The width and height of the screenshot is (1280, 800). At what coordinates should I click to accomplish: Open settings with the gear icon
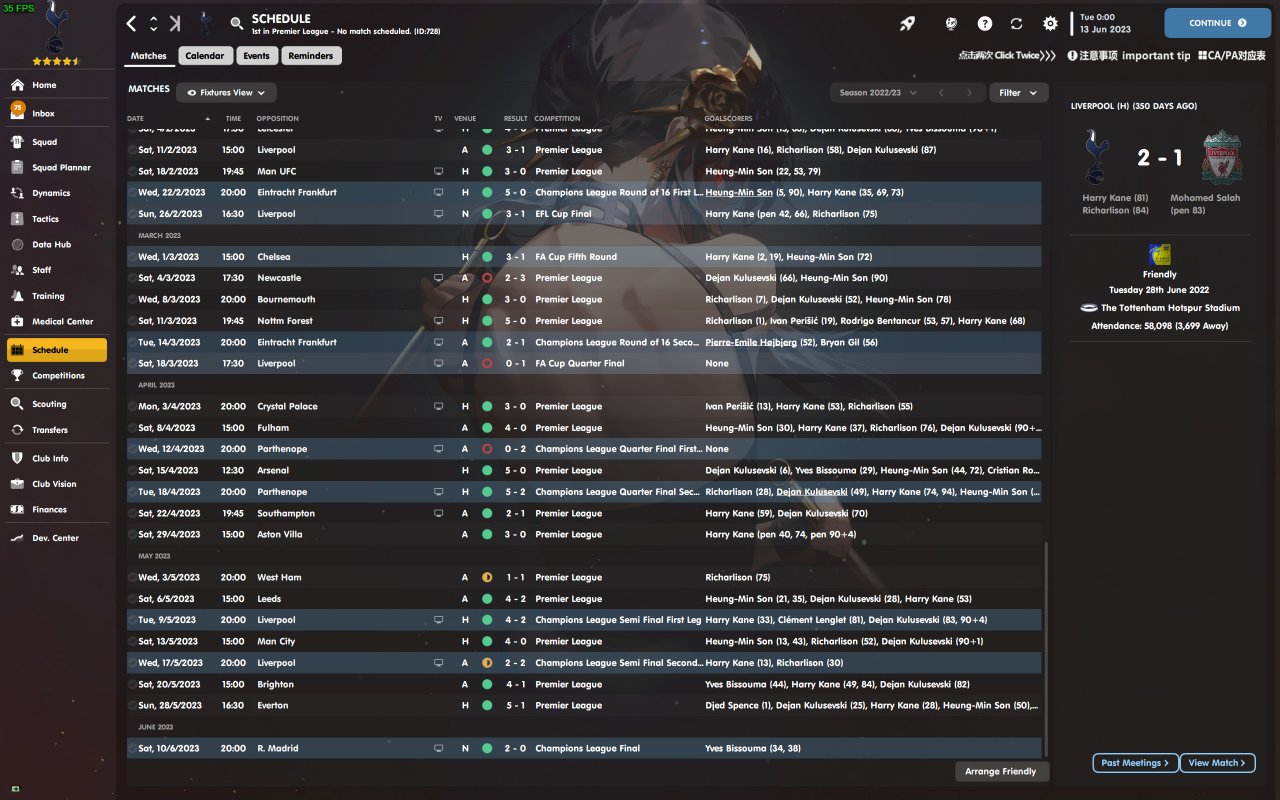[x=1050, y=23]
